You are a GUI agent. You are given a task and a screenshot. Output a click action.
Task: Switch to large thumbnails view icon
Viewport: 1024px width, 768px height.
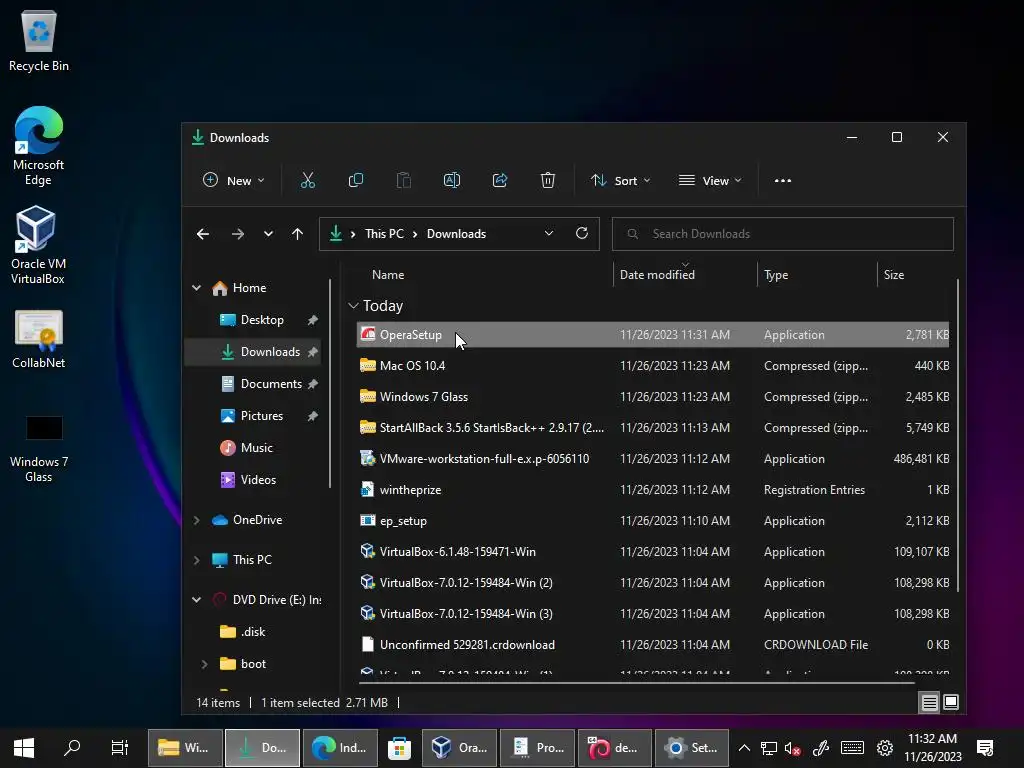pyautogui.click(x=952, y=702)
